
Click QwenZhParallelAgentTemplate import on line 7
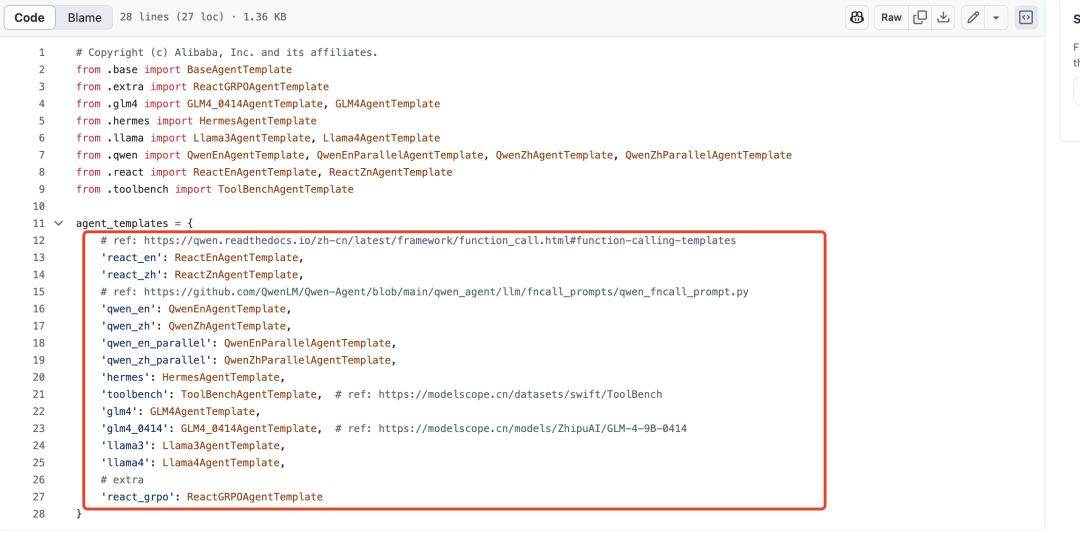click(x=709, y=155)
